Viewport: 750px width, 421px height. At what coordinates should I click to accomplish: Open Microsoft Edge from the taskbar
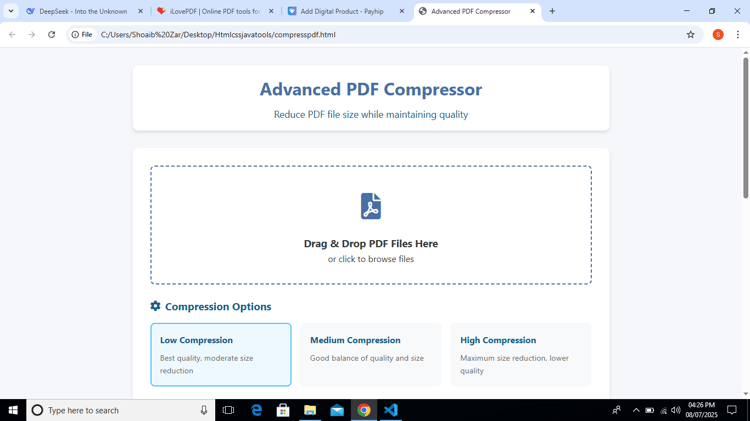pos(256,410)
